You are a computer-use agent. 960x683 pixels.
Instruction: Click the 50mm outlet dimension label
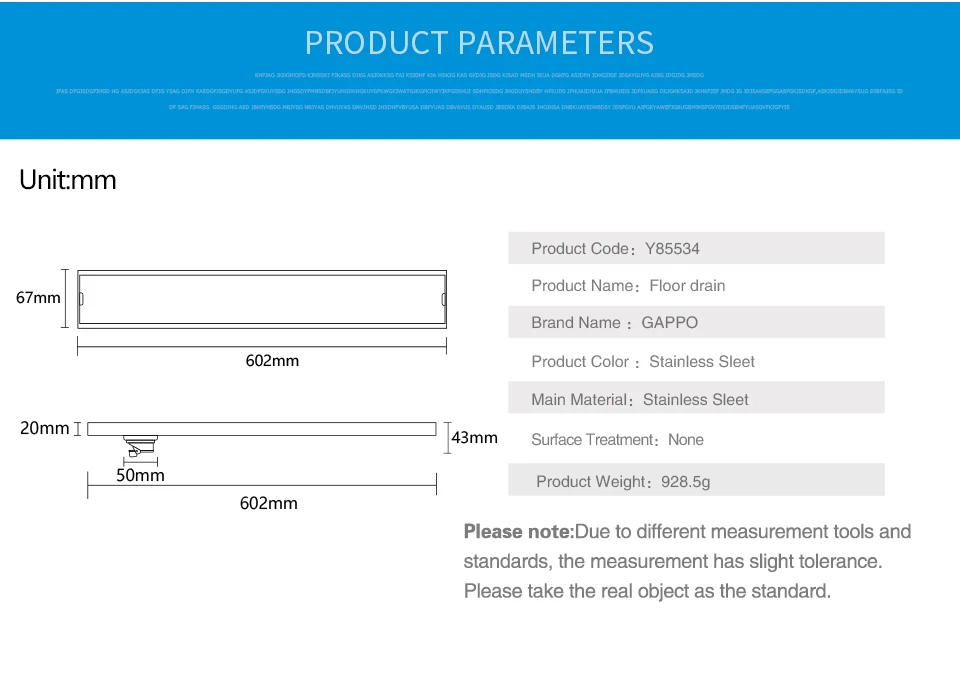(140, 475)
